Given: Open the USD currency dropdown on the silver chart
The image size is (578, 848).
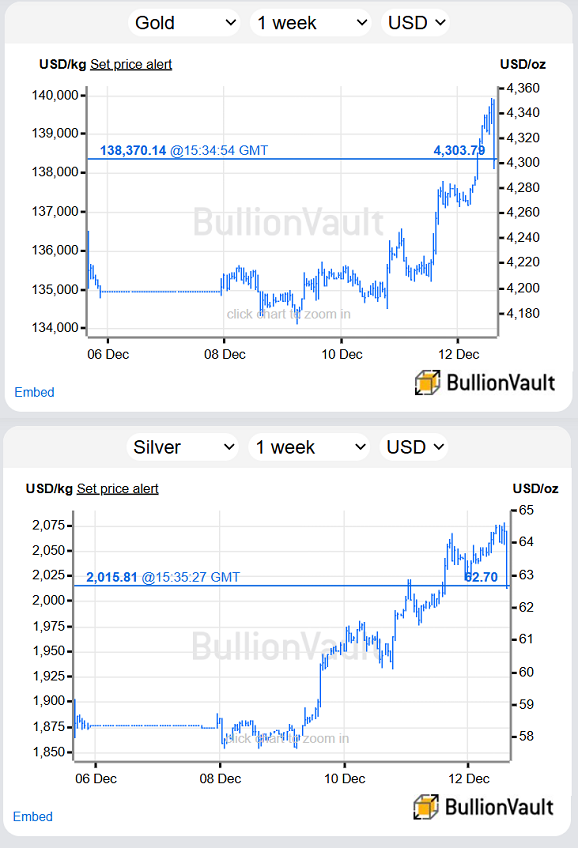Looking at the screenshot, I should (x=414, y=446).
